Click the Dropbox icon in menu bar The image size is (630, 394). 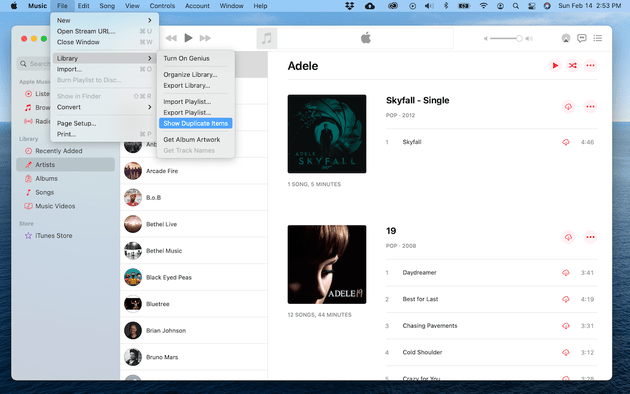point(350,6)
